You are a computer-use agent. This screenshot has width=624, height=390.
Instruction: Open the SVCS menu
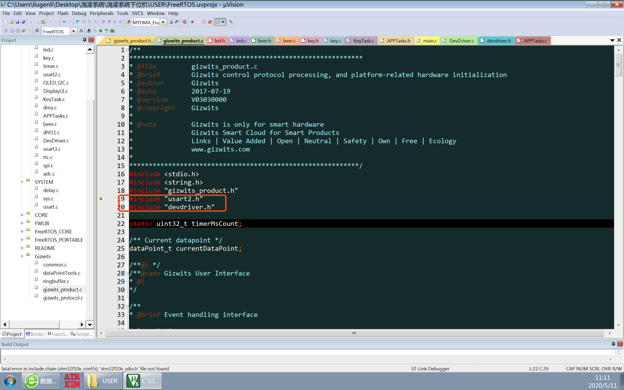tap(137, 13)
